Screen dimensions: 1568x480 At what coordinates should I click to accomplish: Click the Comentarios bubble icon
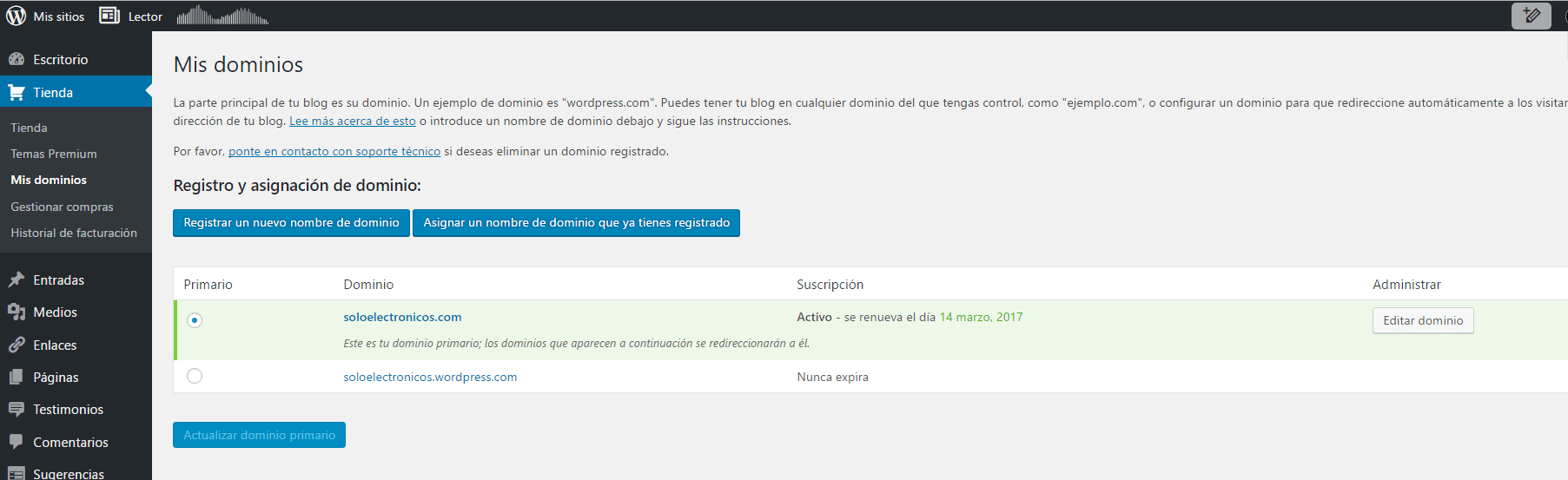[x=17, y=442]
